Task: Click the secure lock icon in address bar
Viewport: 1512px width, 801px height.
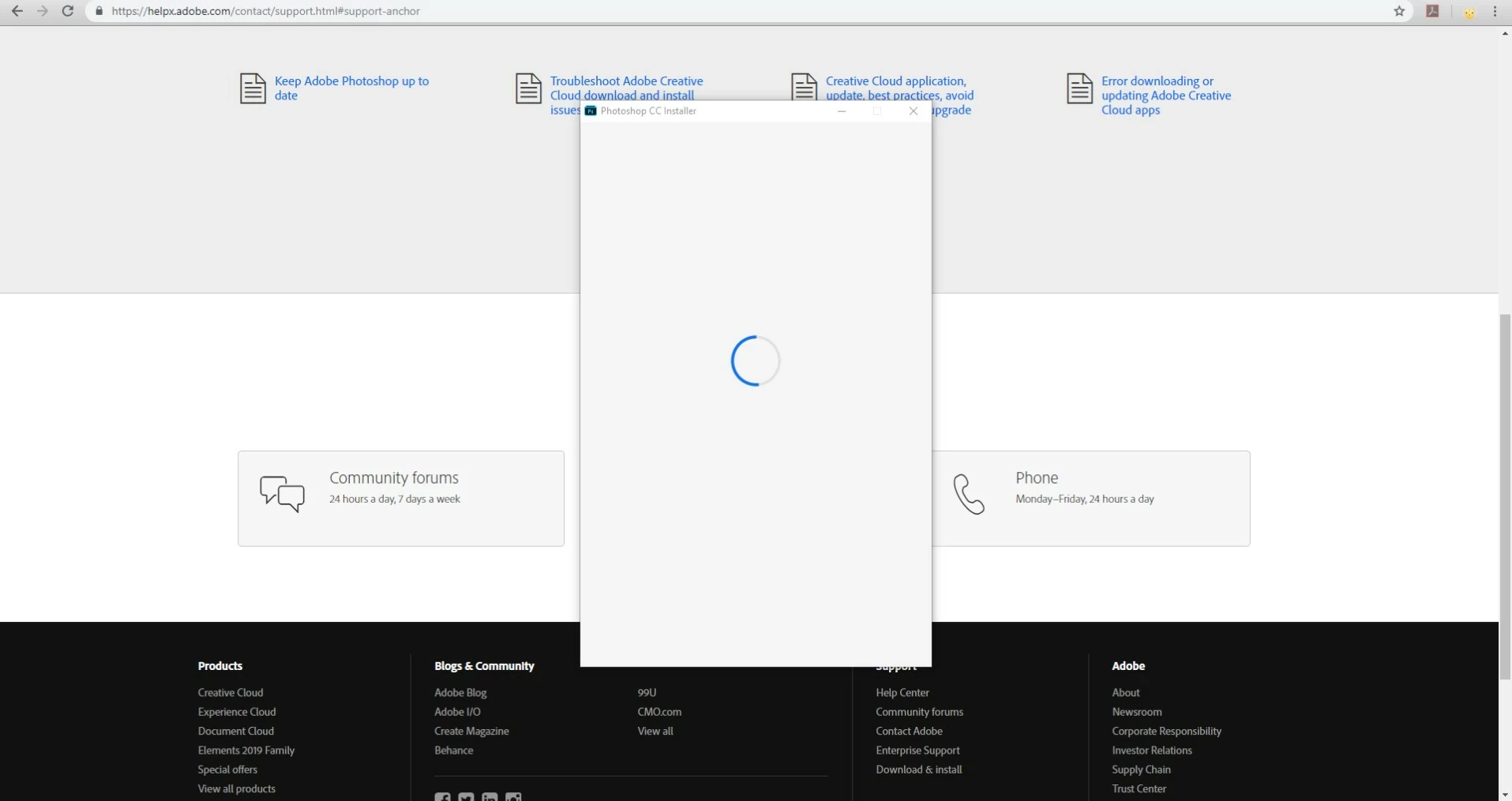Action: pyautogui.click(x=99, y=11)
